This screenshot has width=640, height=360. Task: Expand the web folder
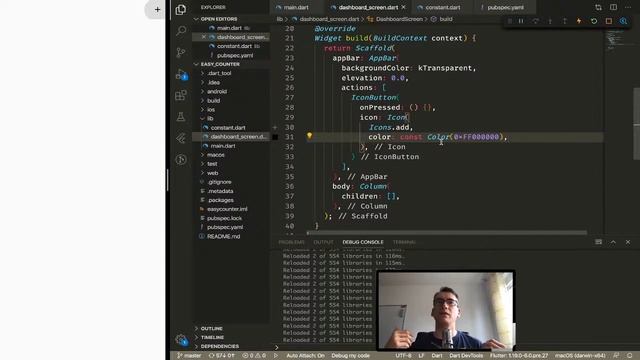click(212, 173)
